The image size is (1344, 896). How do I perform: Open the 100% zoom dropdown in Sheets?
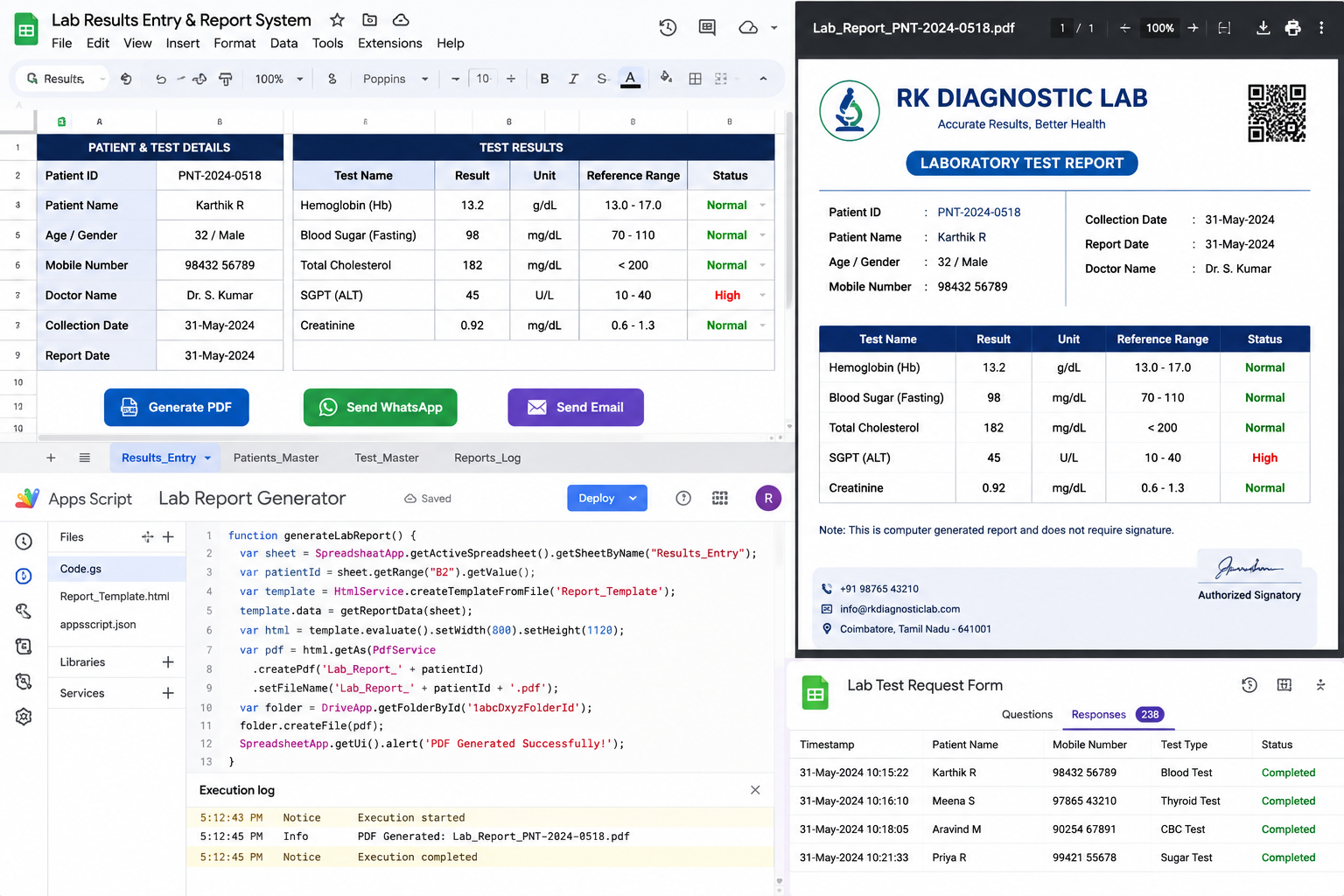pyautogui.click(x=279, y=79)
